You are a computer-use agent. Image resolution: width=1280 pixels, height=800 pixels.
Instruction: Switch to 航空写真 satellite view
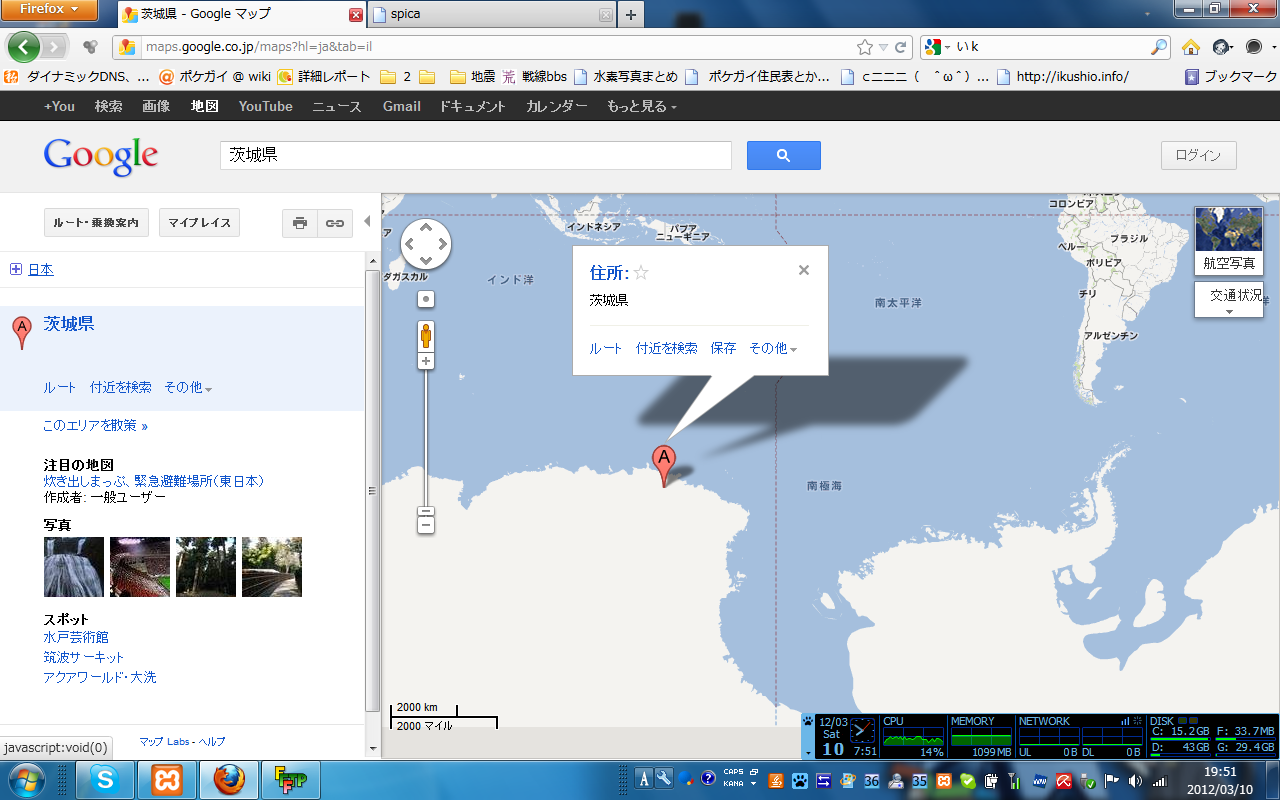(1229, 241)
